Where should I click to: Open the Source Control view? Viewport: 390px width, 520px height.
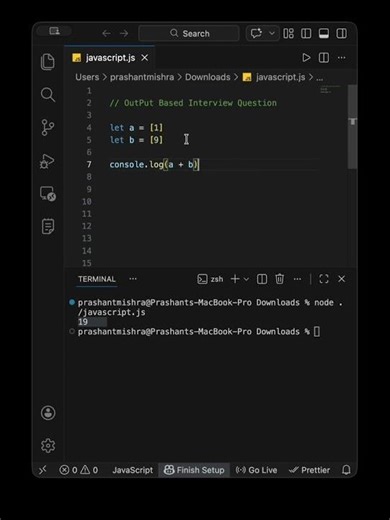[x=48, y=127]
